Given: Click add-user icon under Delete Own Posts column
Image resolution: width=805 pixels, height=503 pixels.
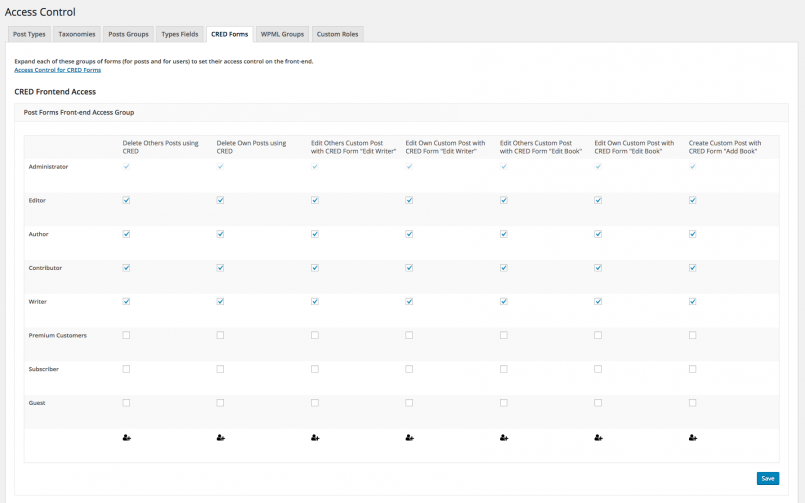Looking at the screenshot, I should (221, 438).
